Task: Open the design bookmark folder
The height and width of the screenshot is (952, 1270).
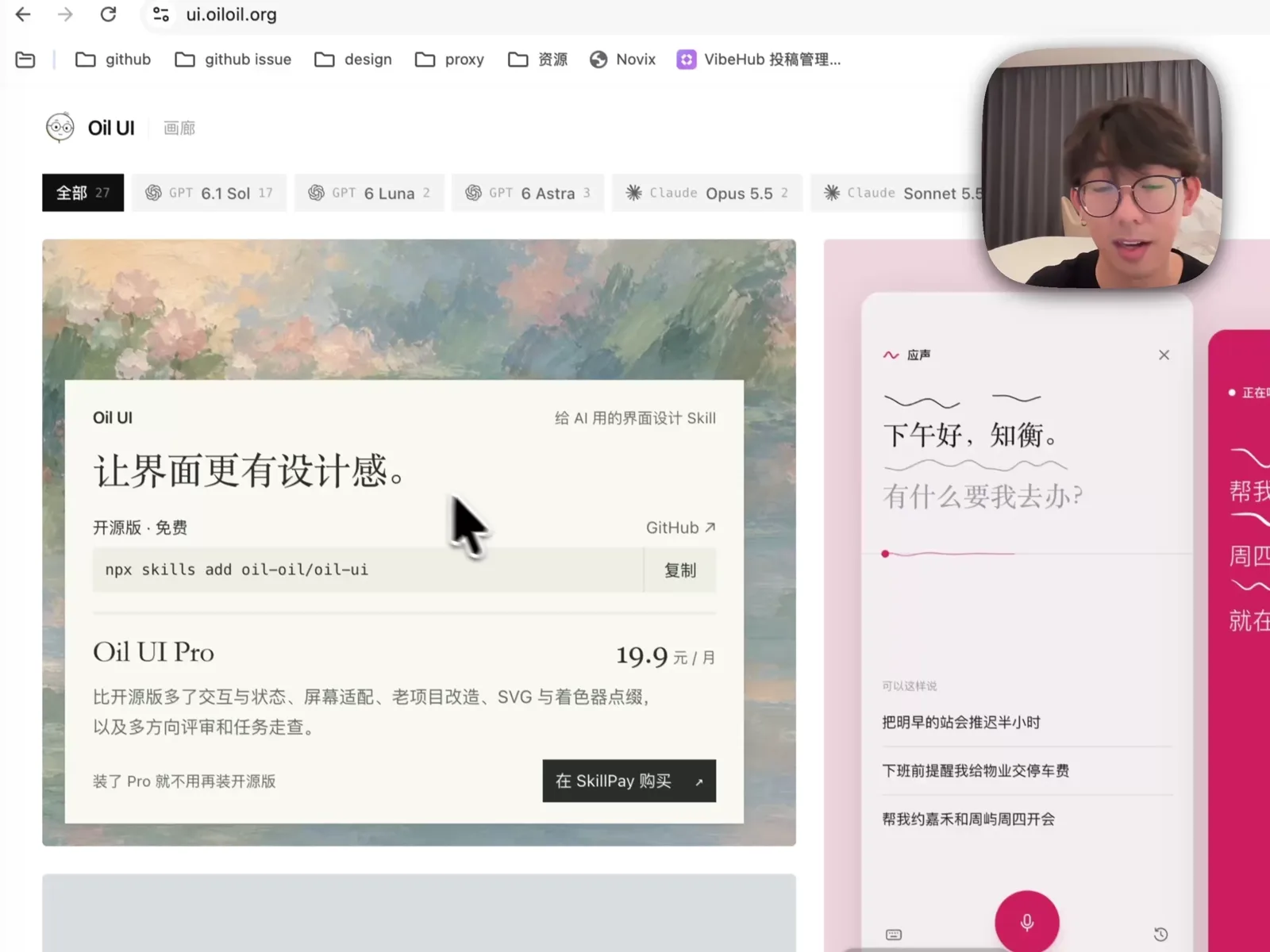Action: coord(353,59)
